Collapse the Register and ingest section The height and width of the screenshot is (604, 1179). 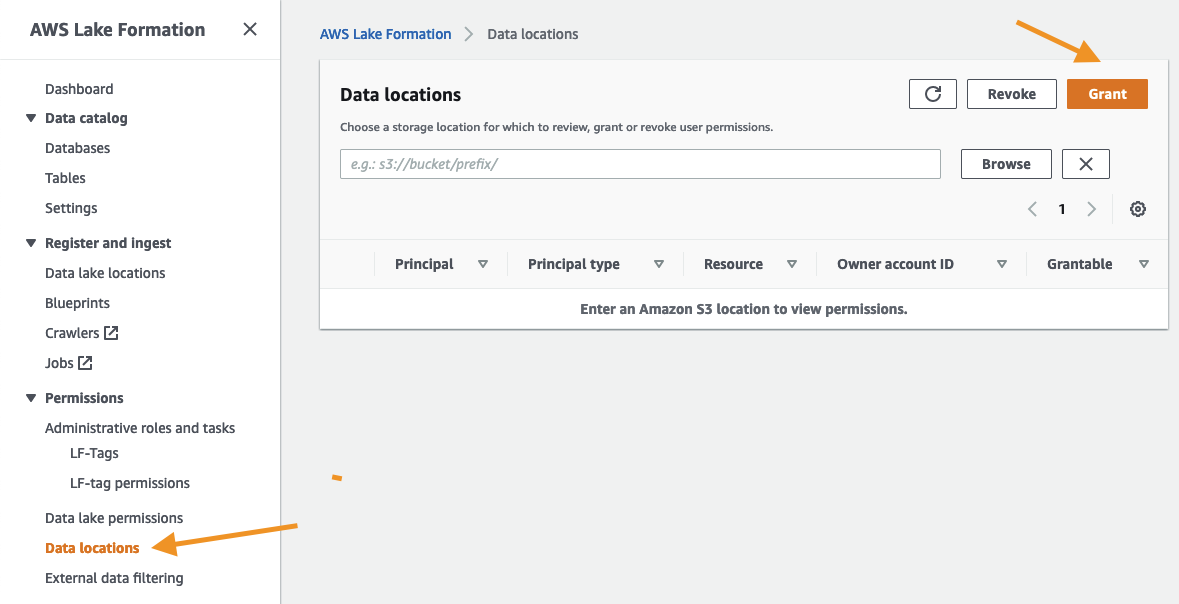(x=30, y=243)
